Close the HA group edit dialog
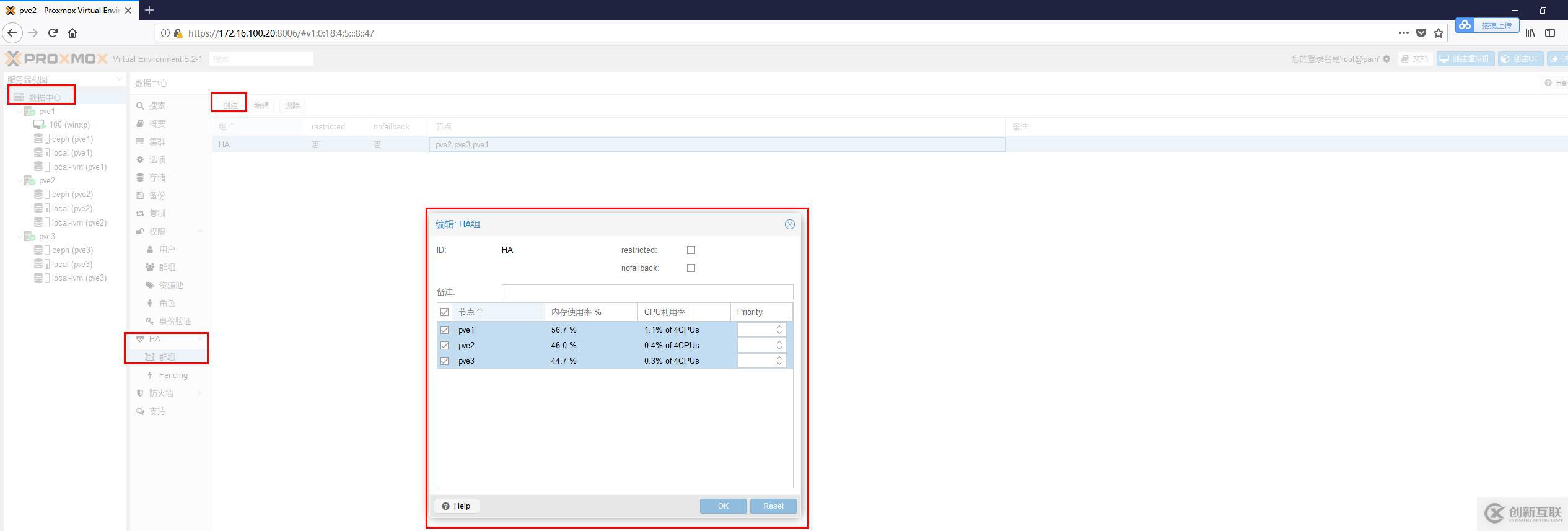This screenshot has width=1568, height=531. pyautogui.click(x=789, y=224)
